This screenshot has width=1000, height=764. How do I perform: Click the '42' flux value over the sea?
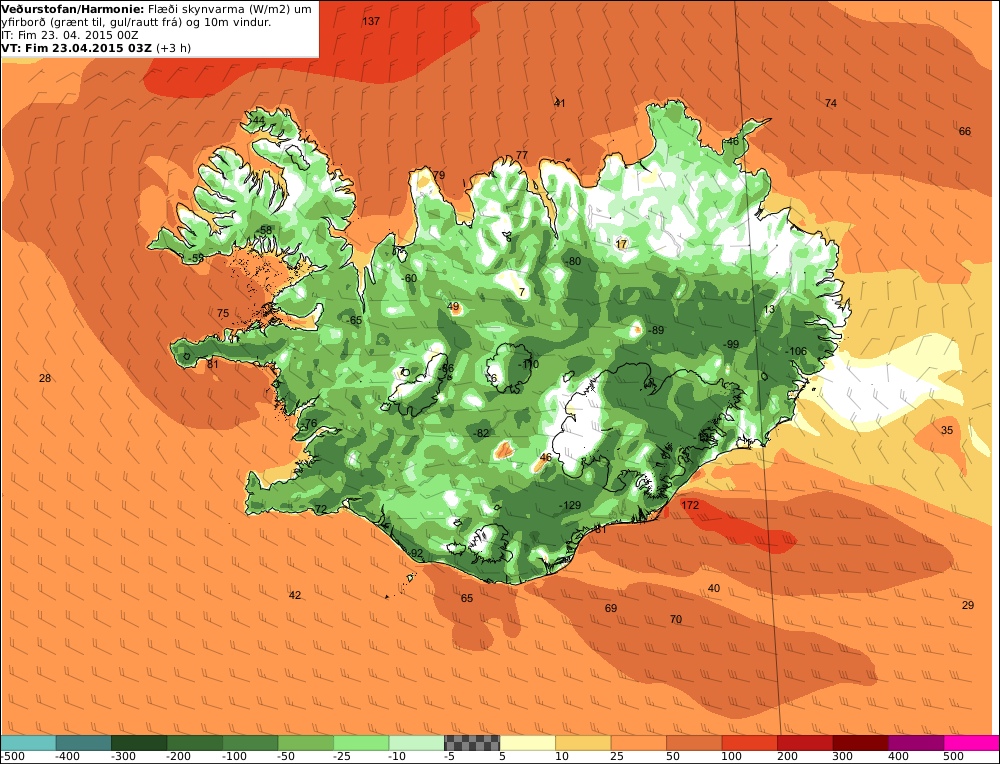click(295, 595)
